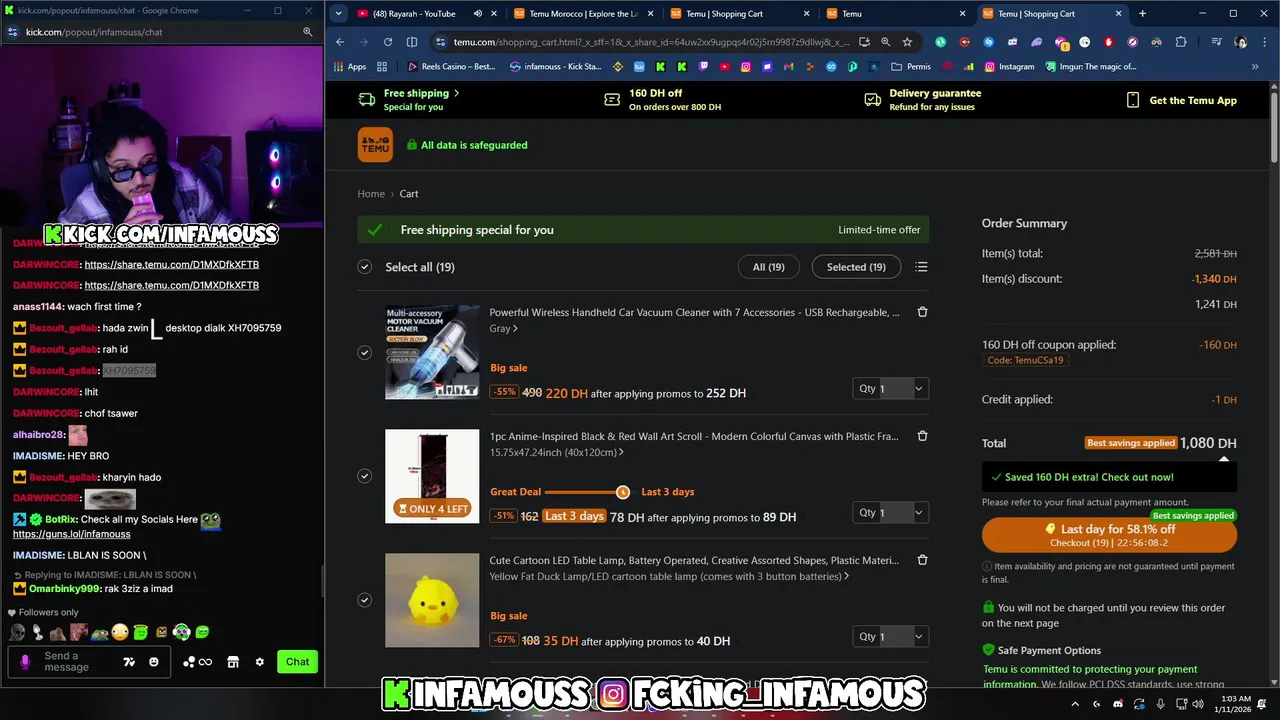Click the green Chat send button
The width and height of the screenshot is (1280, 720).
[297, 662]
